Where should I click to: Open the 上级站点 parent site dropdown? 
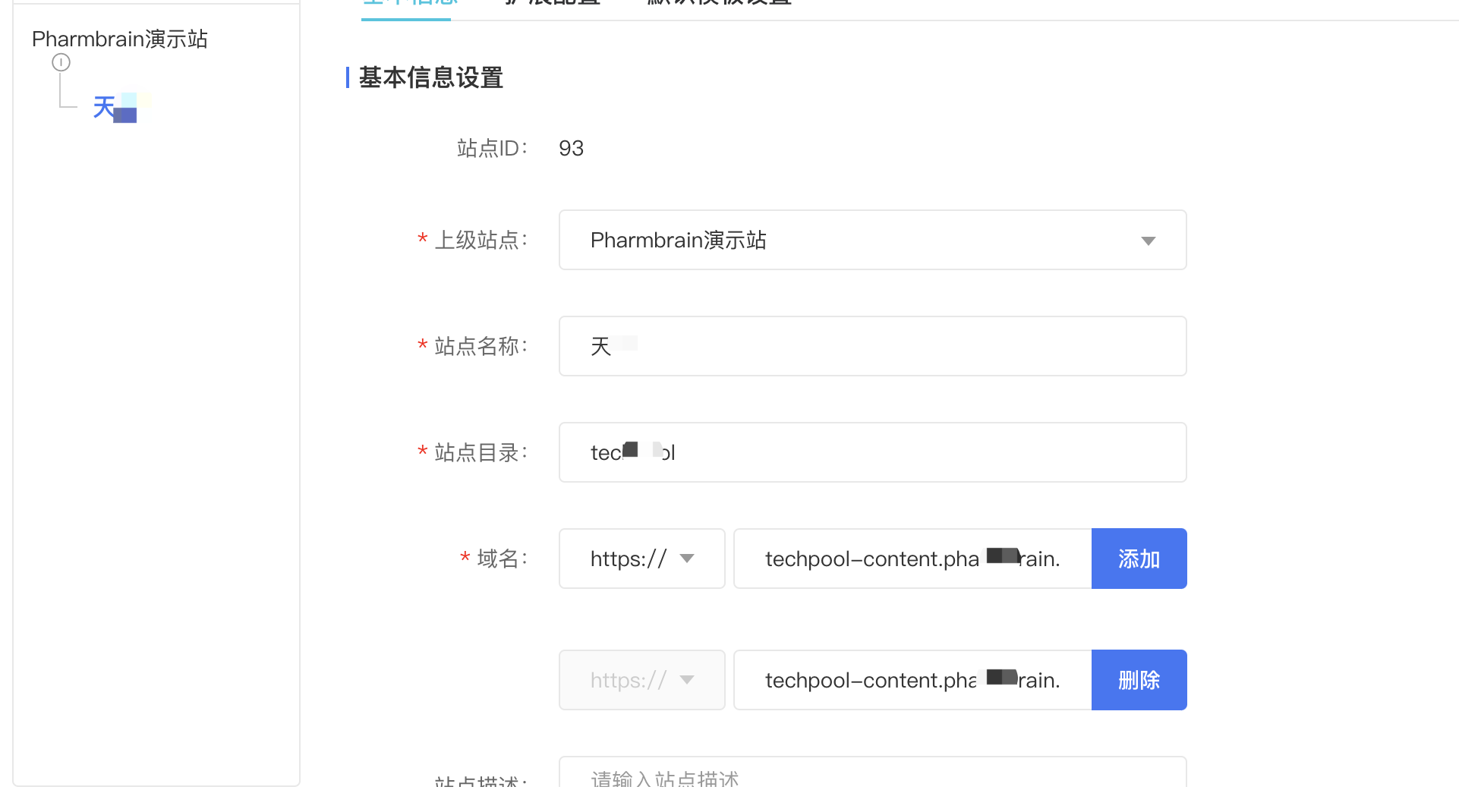click(872, 240)
